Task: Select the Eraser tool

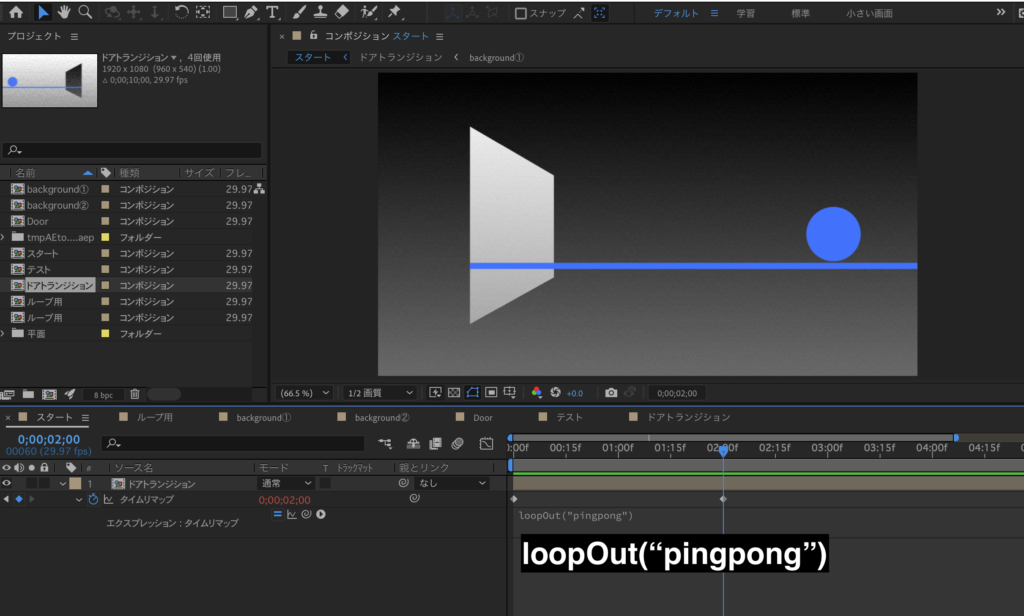Action: point(341,13)
